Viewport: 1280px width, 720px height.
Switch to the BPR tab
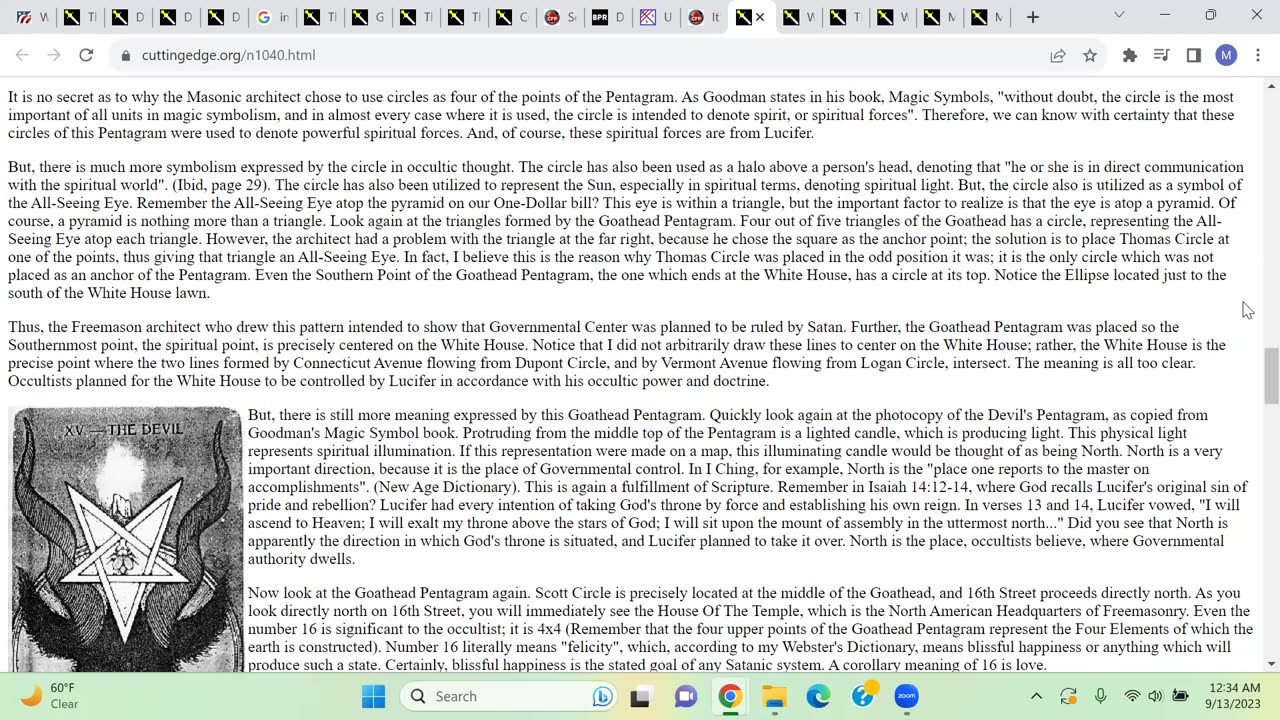tap(608, 17)
